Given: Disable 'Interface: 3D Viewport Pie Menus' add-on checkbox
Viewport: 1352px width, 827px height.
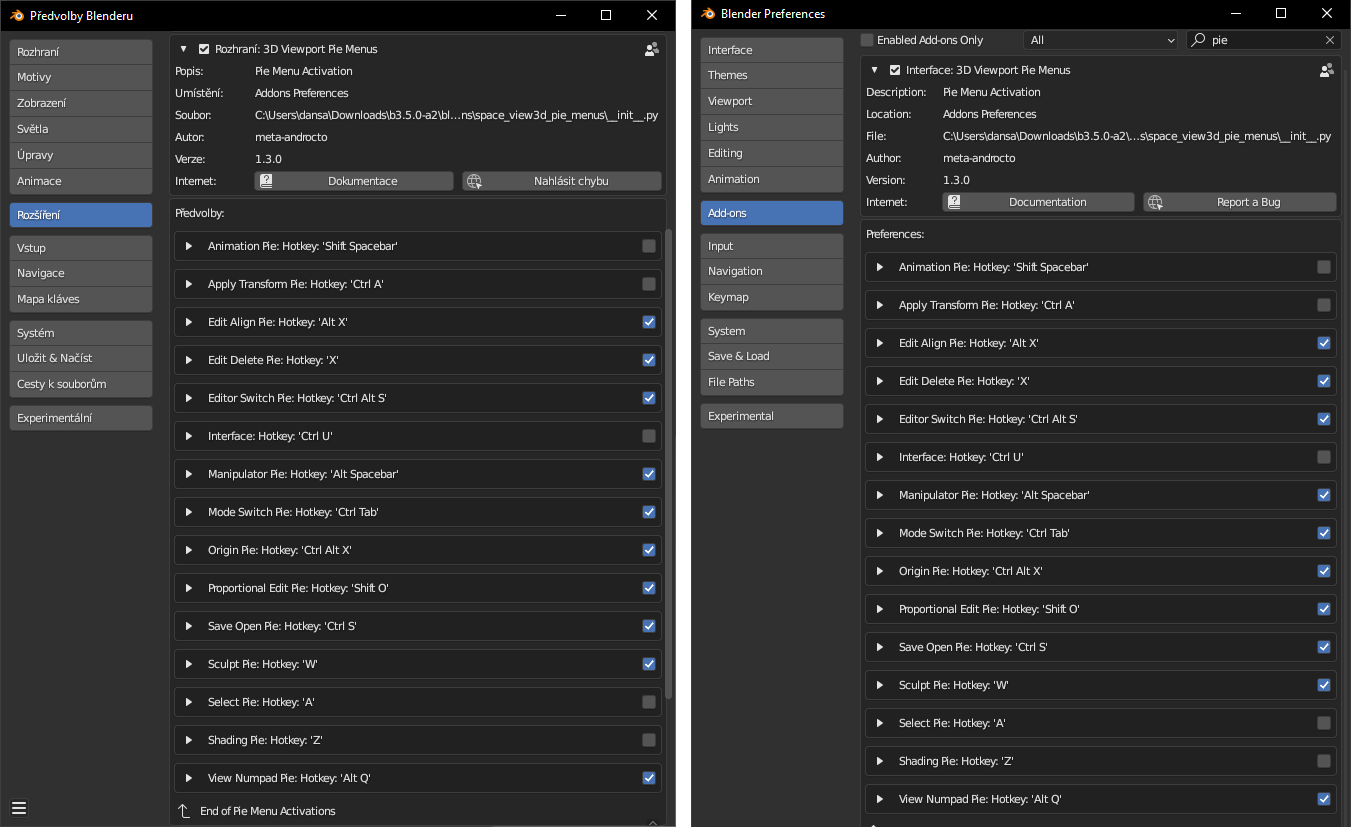Looking at the screenshot, I should [895, 70].
